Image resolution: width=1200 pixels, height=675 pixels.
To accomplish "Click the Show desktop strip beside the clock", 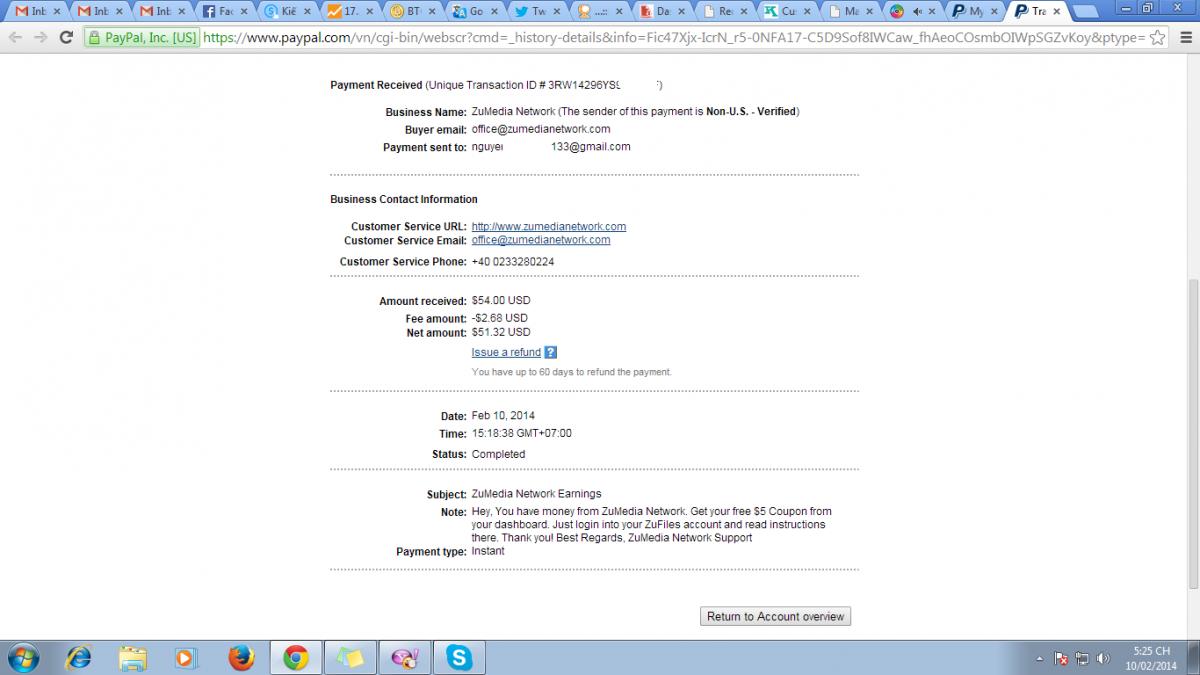I will pos(1192,657).
